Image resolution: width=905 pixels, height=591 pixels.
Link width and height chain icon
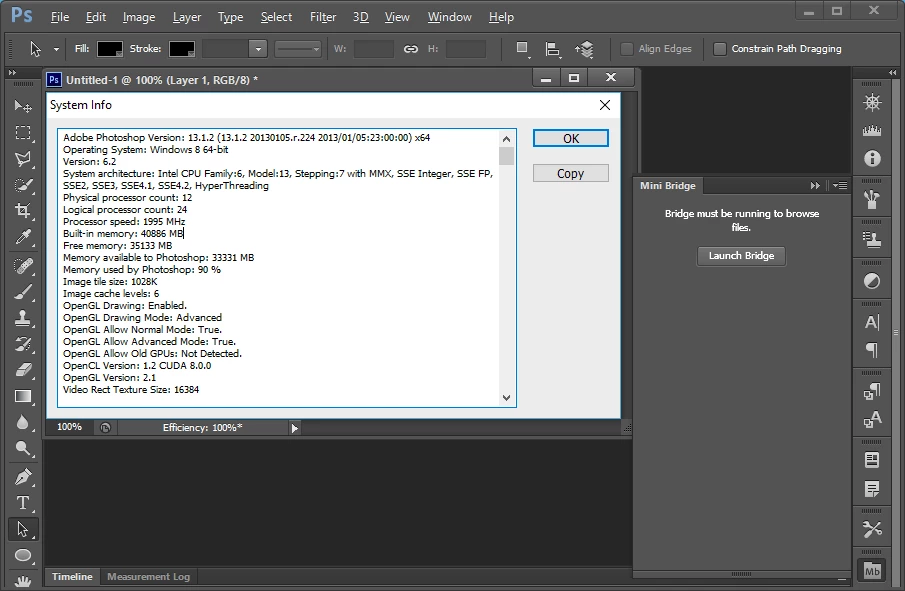410,49
